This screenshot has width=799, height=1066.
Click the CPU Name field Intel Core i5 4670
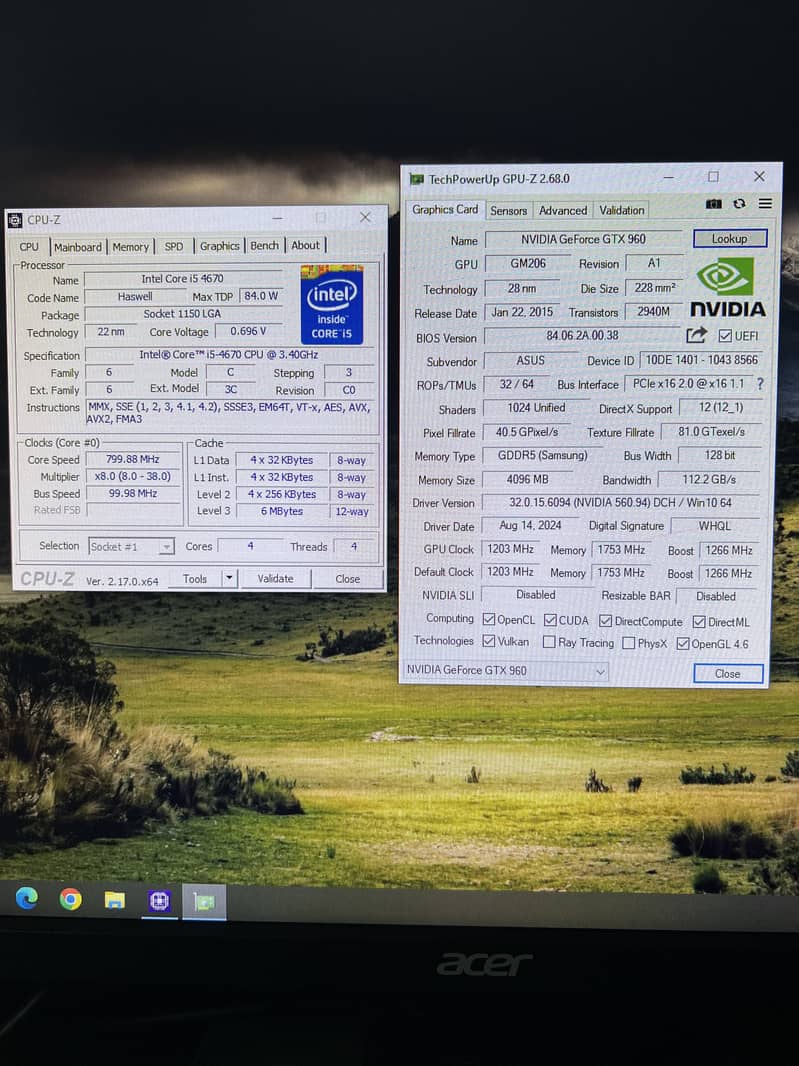pyautogui.click(x=182, y=279)
